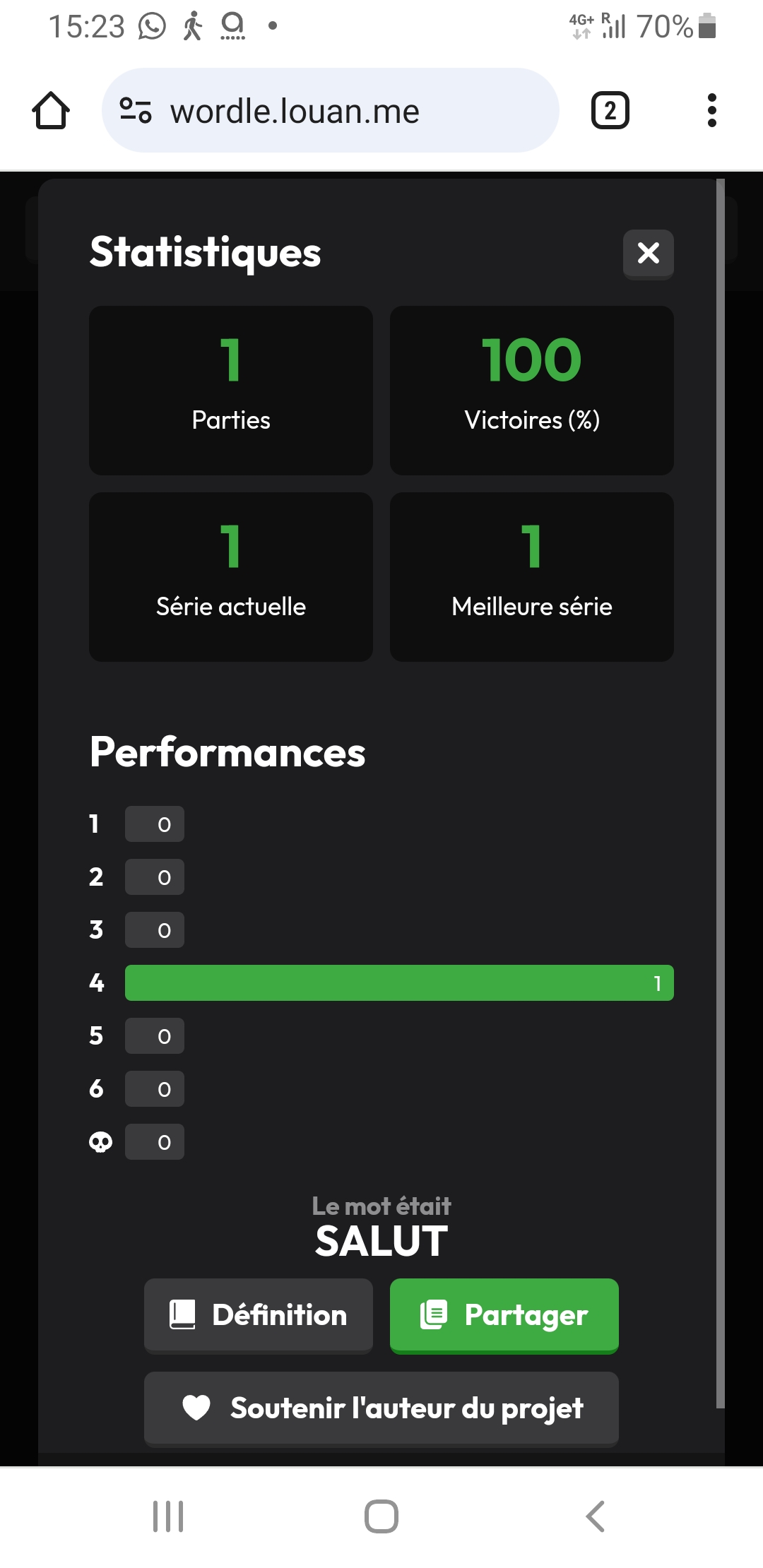Click the Définition button

coord(259,1315)
